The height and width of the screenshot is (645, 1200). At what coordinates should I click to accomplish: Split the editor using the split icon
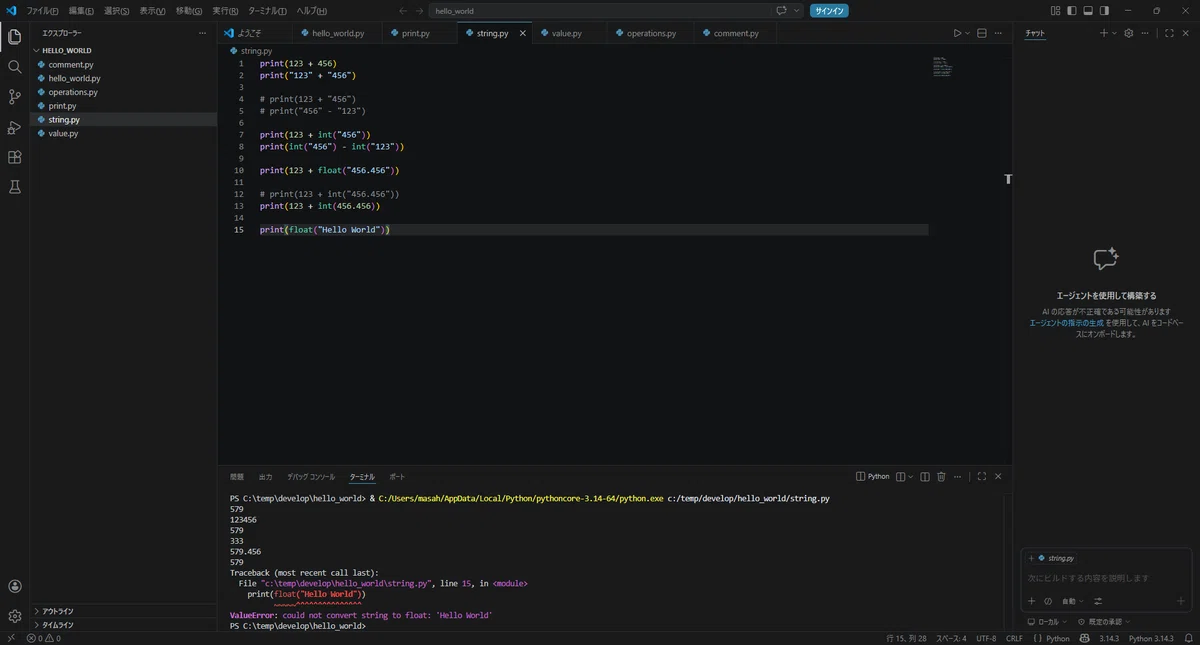(x=981, y=33)
